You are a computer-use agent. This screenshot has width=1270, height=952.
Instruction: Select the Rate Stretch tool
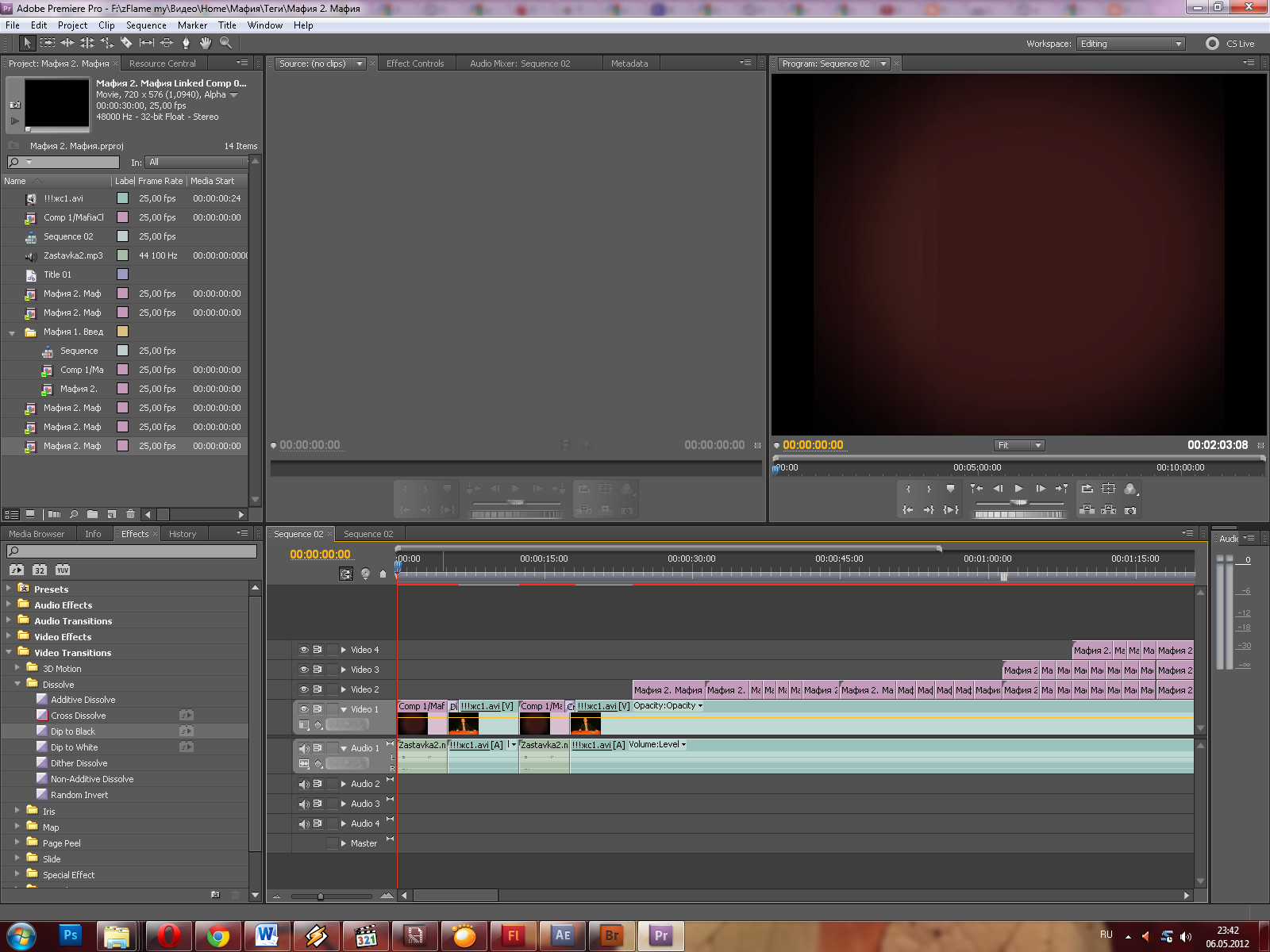[x=107, y=44]
